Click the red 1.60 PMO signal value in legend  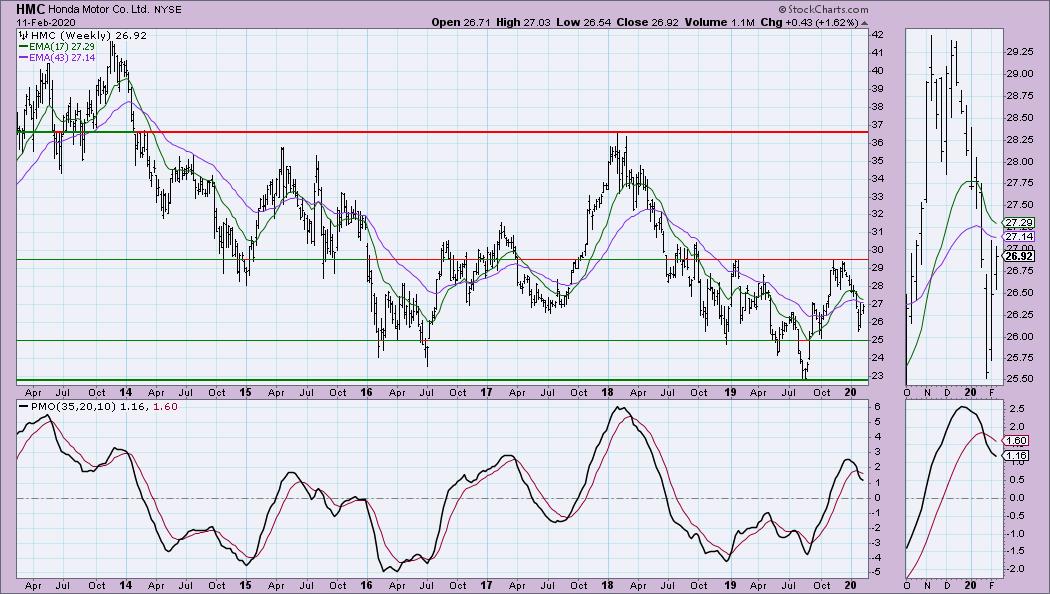coord(165,406)
